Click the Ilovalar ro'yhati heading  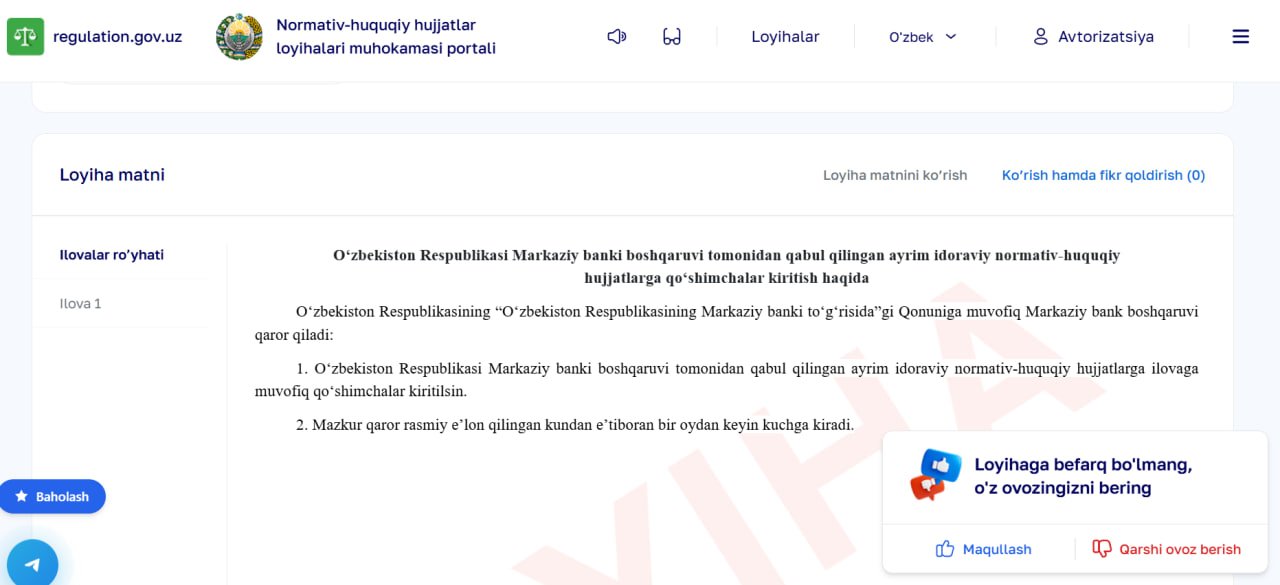pyautogui.click(x=112, y=255)
